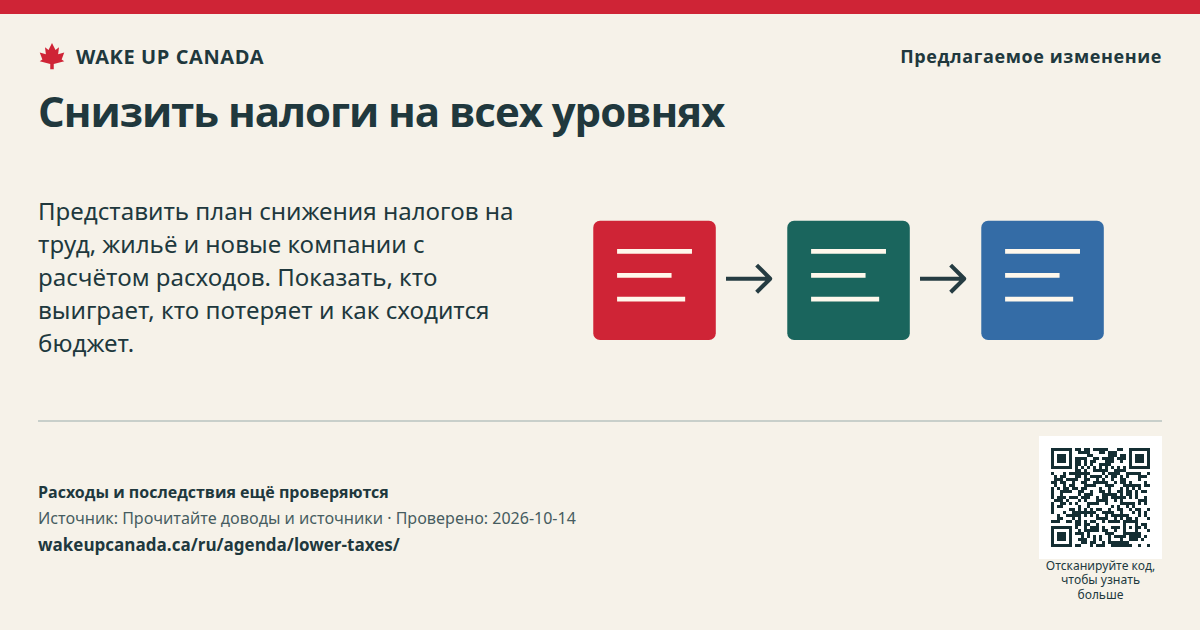
Task: Click the source line 'Источник: Прочитайте доводы и источники'
Action: (210, 518)
